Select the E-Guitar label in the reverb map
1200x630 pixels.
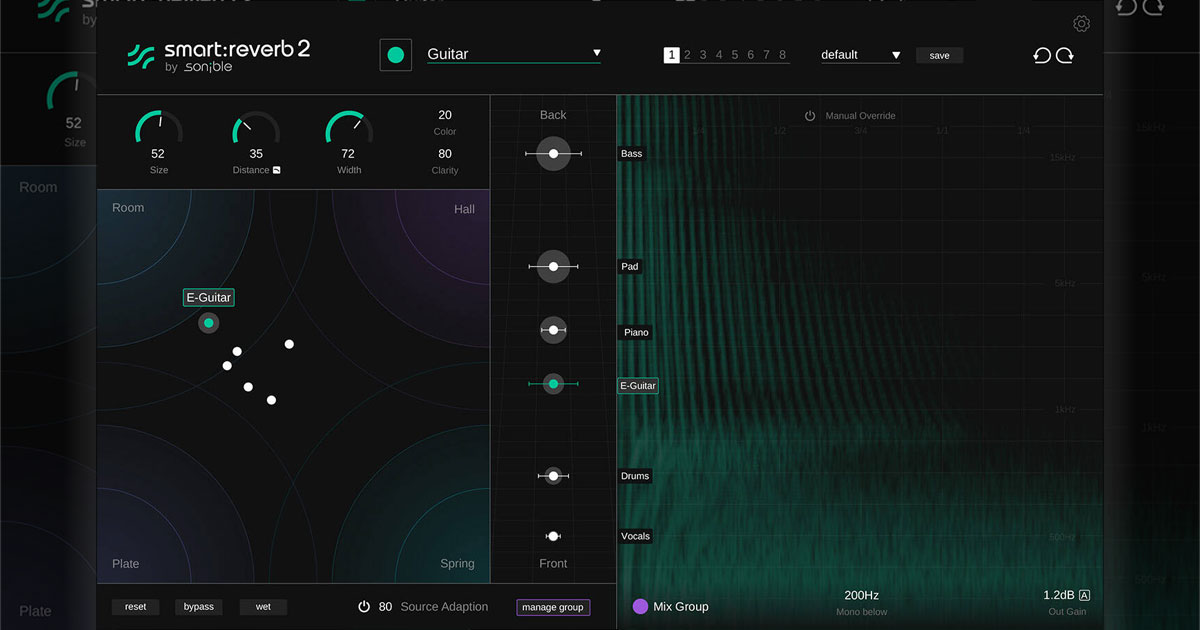coord(208,297)
